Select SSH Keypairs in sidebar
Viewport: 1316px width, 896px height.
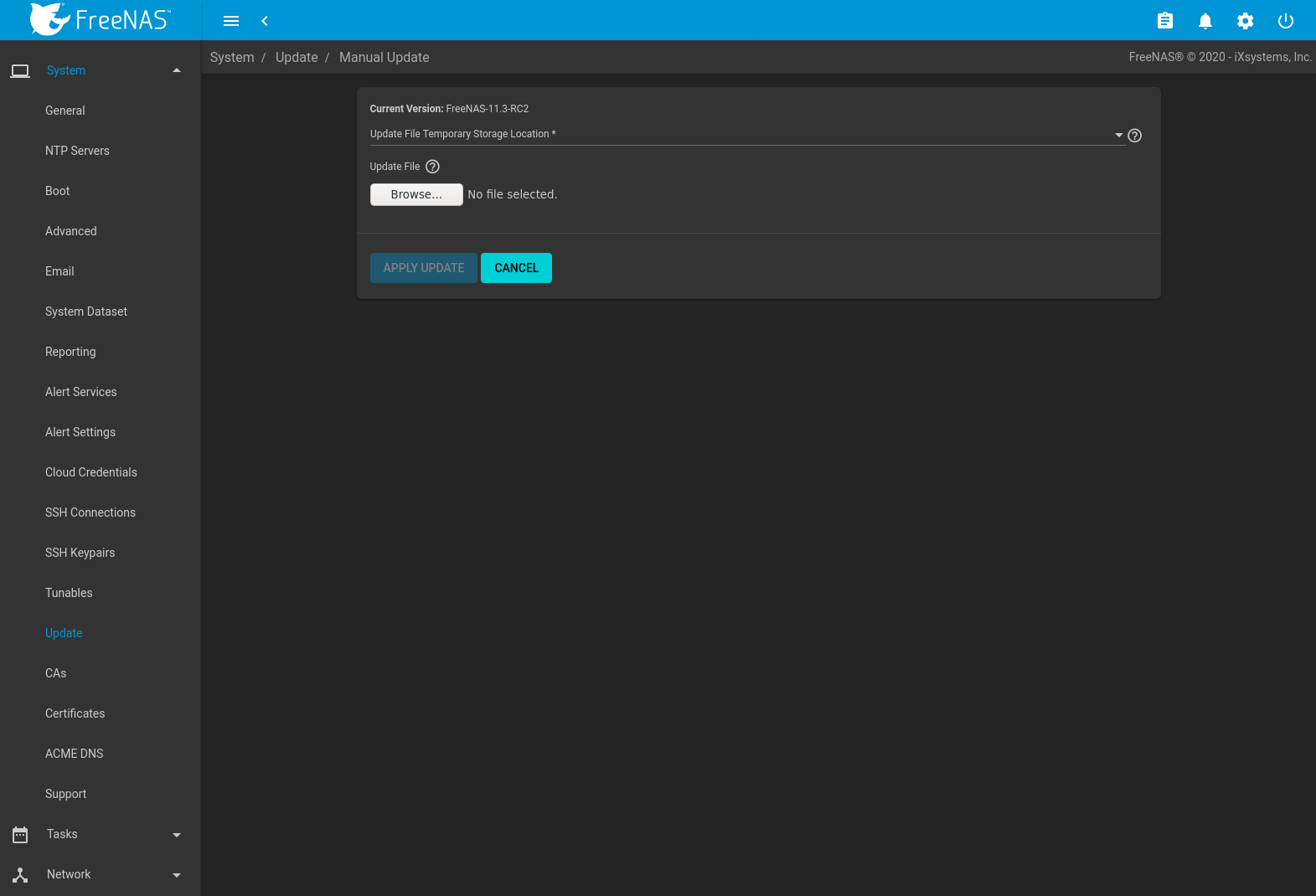coord(80,553)
